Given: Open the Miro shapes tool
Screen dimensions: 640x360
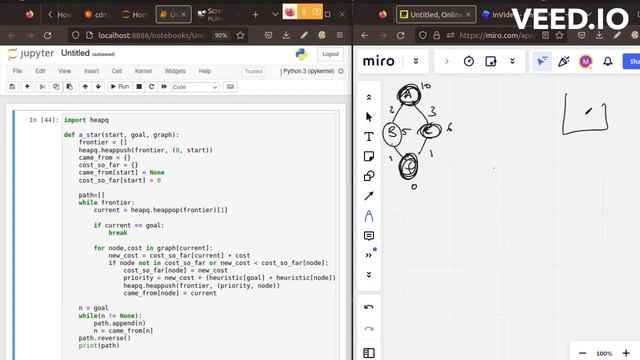Looking at the screenshot, I should [369, 176].
